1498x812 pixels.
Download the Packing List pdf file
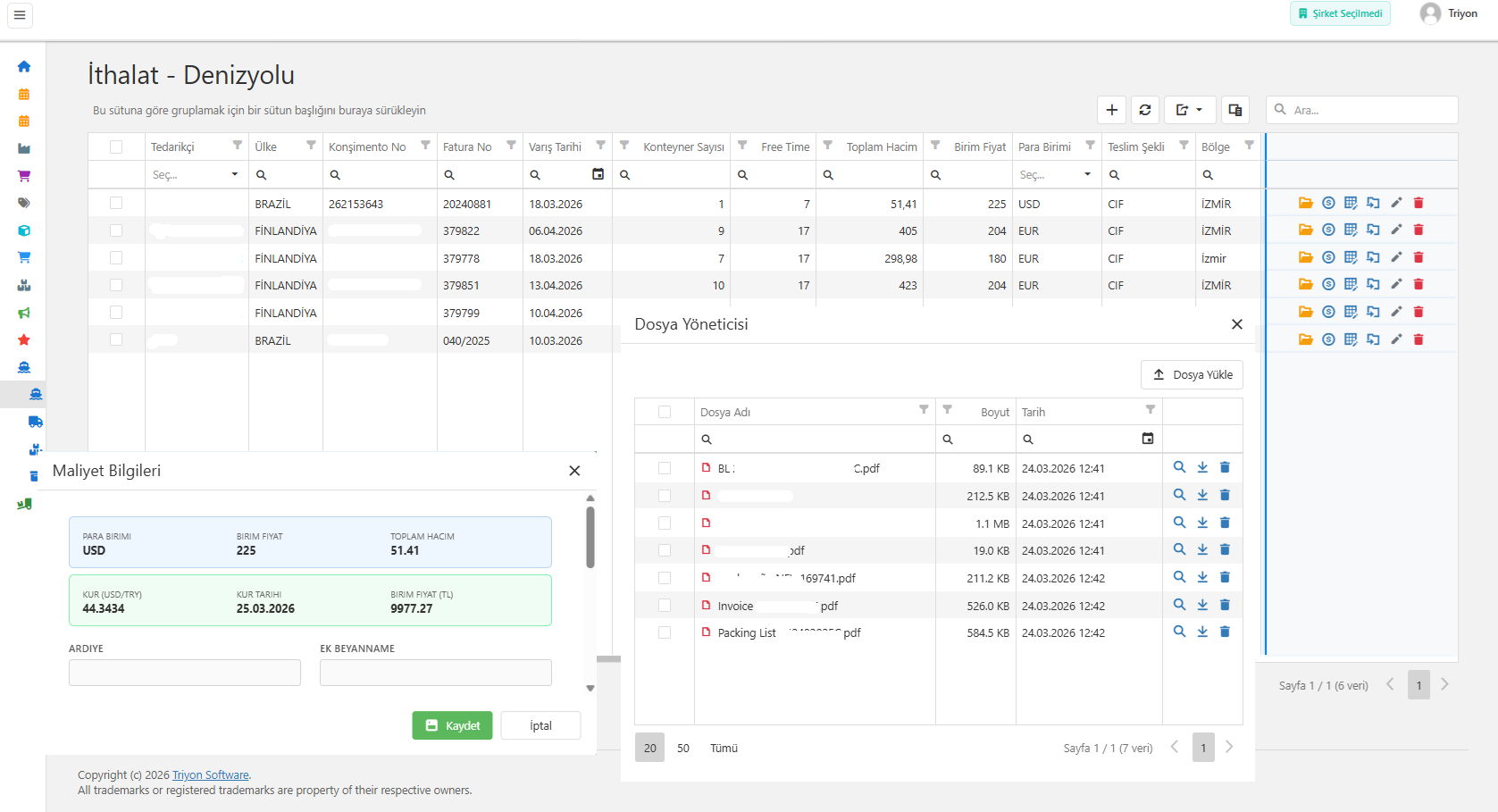pyautogui.click(x=1202, y=632)
